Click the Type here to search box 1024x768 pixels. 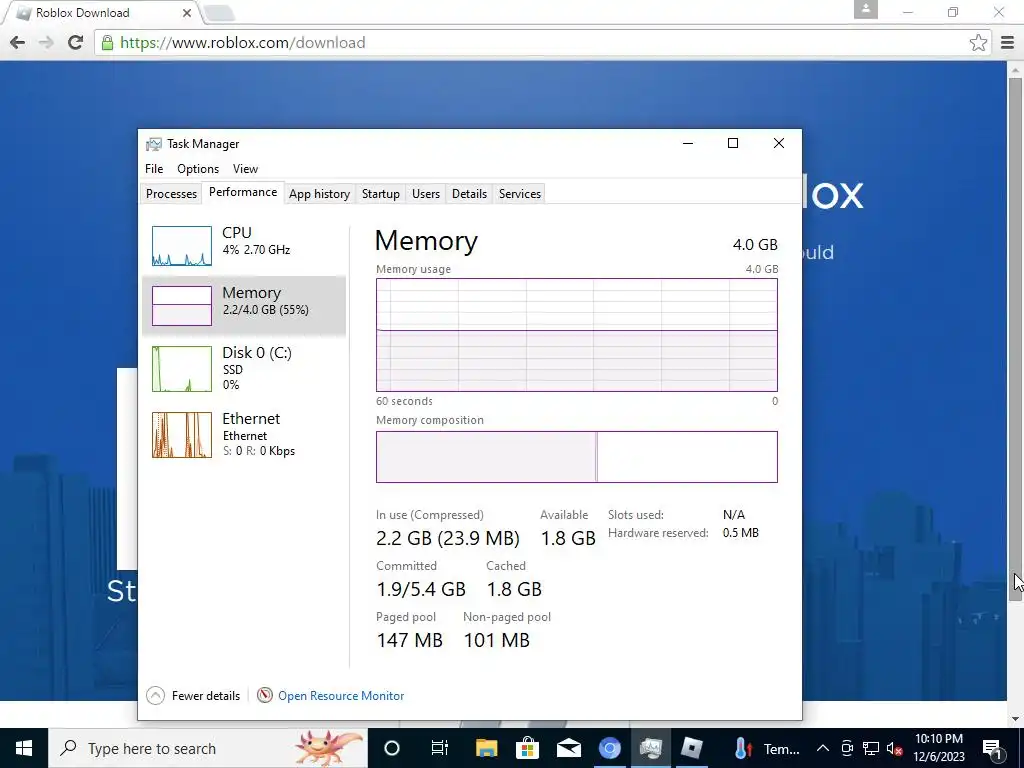coord(208,748)
